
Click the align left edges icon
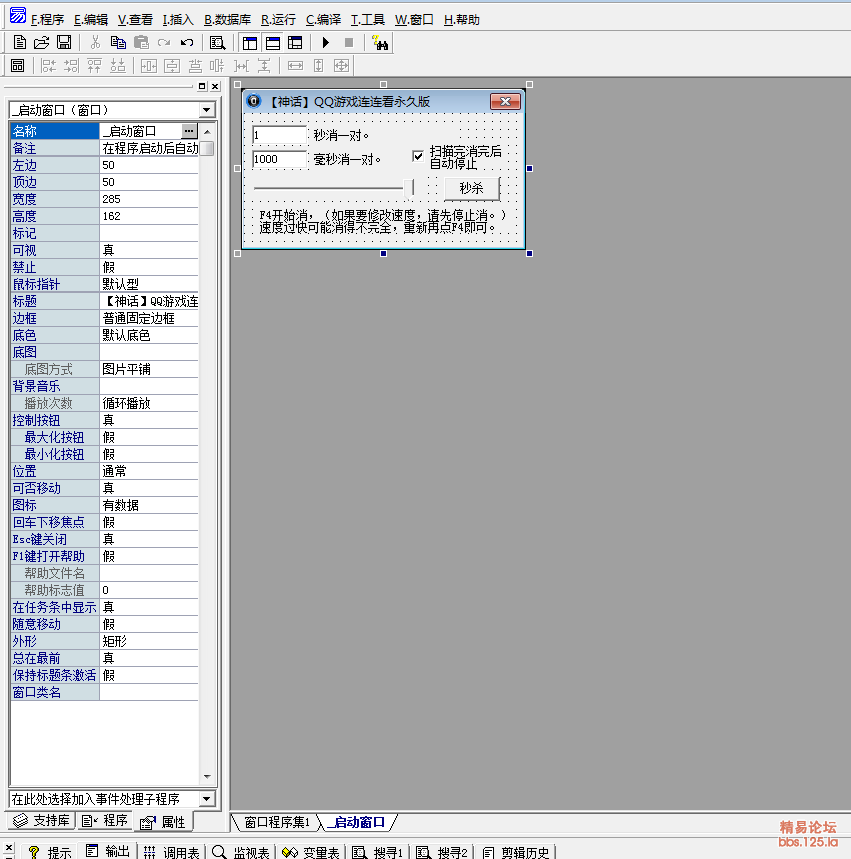(x=48, y=66)
